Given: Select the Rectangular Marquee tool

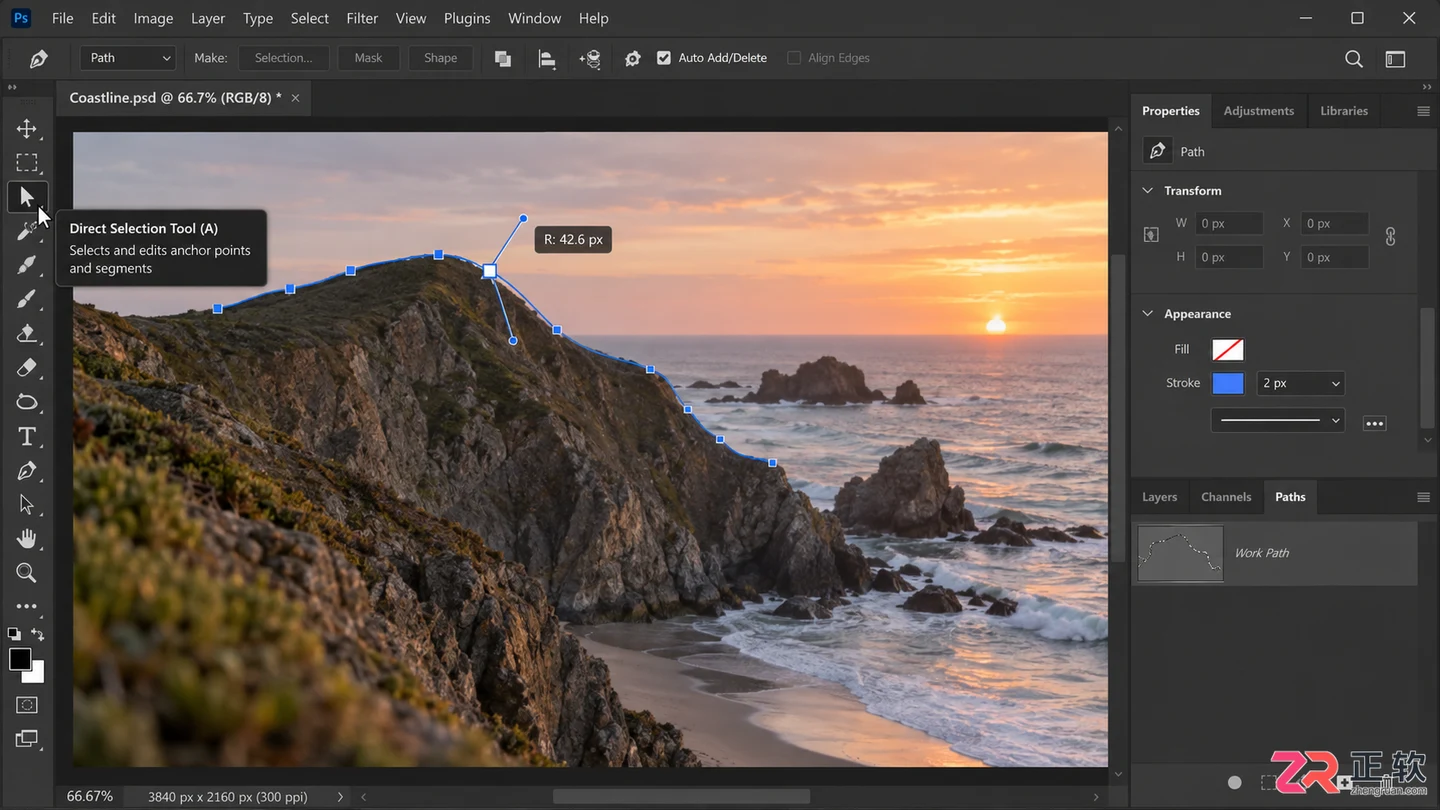Looking at the screenshot, I should pyautogui.click(x=27, y=162).
